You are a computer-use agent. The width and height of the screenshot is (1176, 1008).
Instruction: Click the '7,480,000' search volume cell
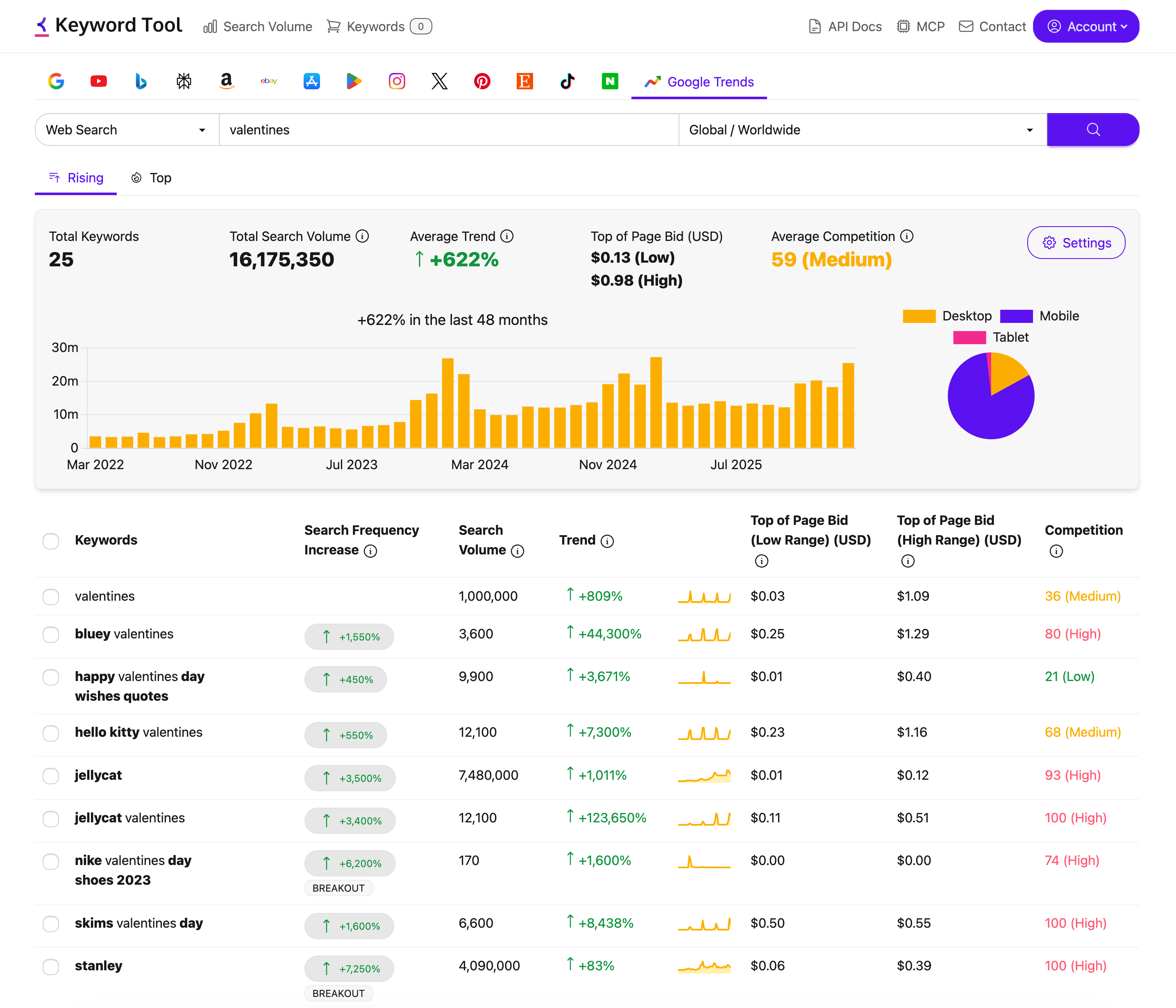[x=488, y=775]
